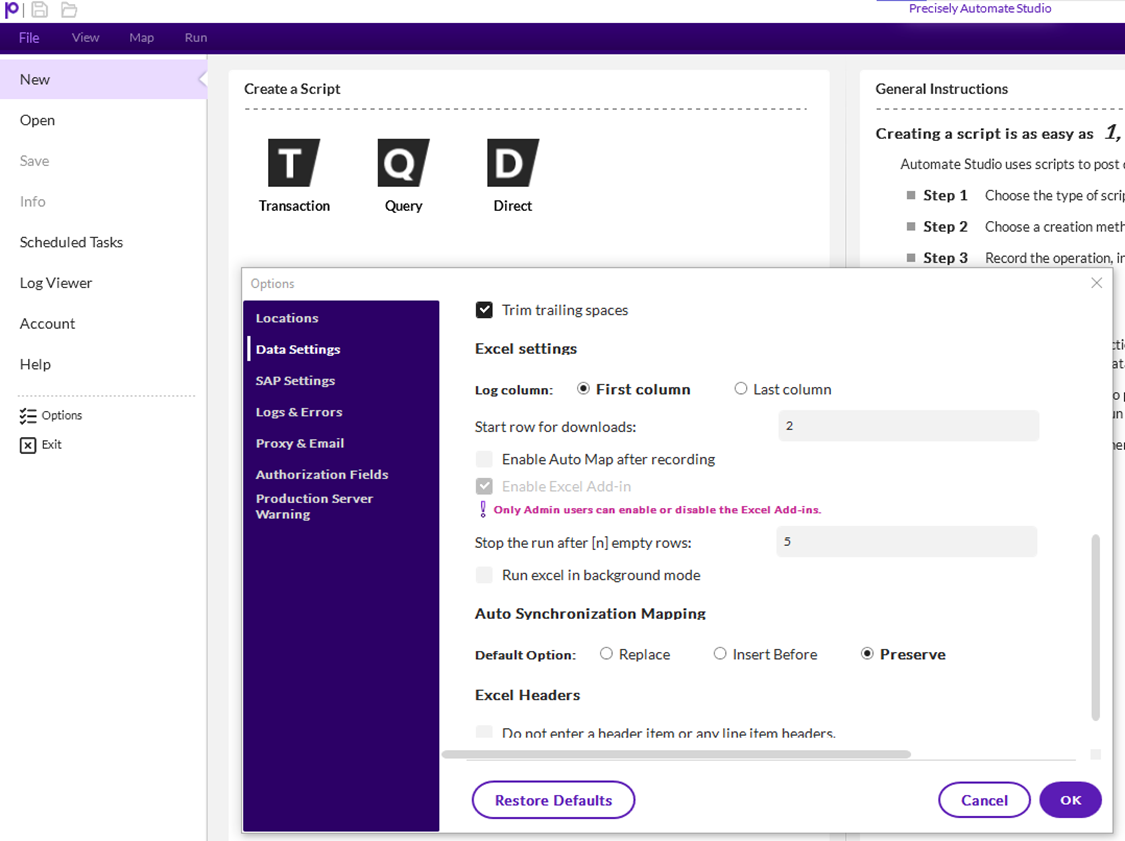Viewport: 1125px width, 841px height.
Task: Open the Map menu
Action: pos(141,38)
